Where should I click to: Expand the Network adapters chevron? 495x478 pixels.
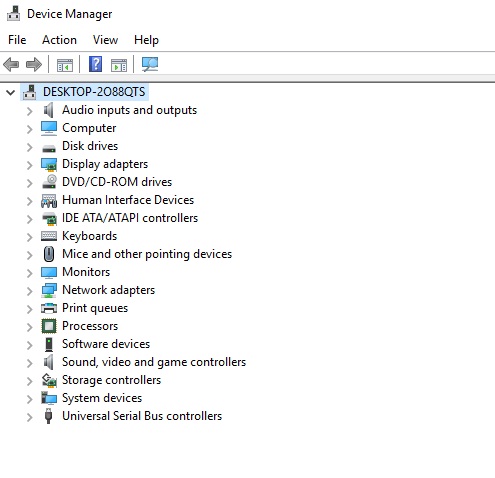(x=30, y=291)
